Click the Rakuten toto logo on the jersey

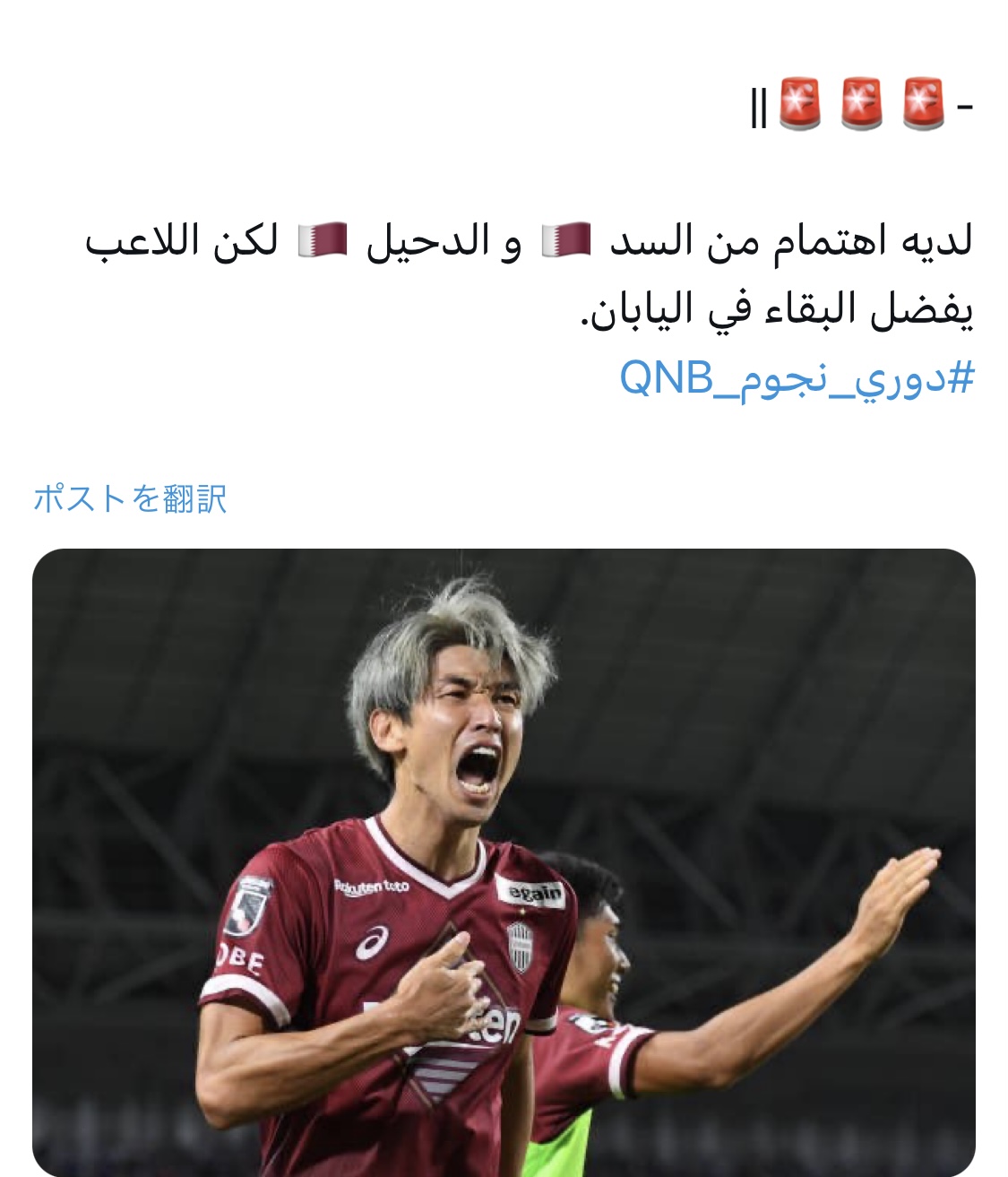(x=372, y=887)
